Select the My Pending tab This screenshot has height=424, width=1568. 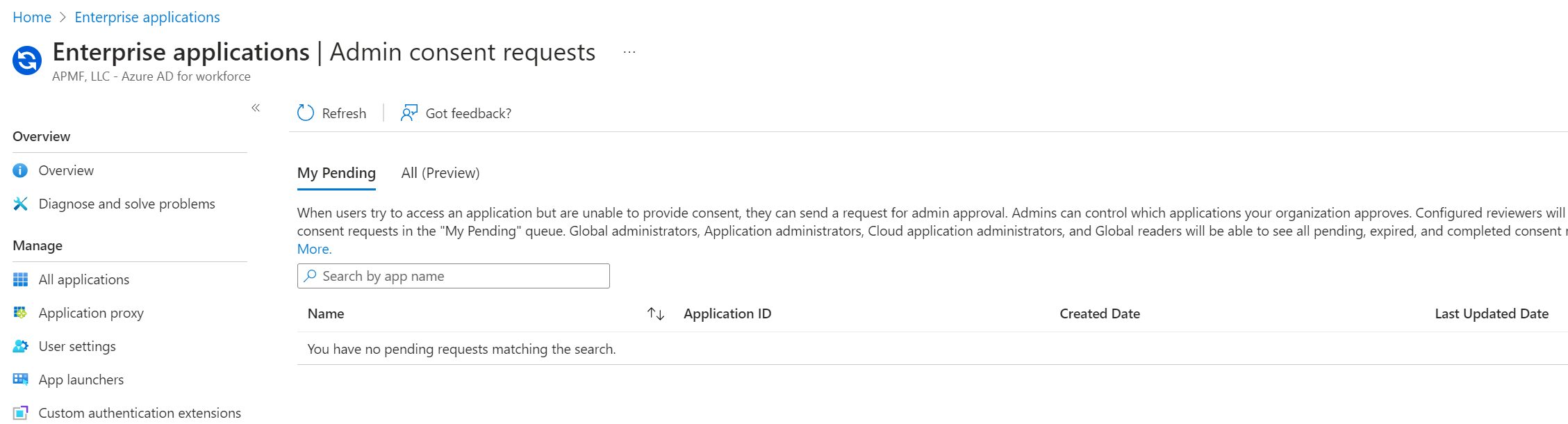pos(336,172)
